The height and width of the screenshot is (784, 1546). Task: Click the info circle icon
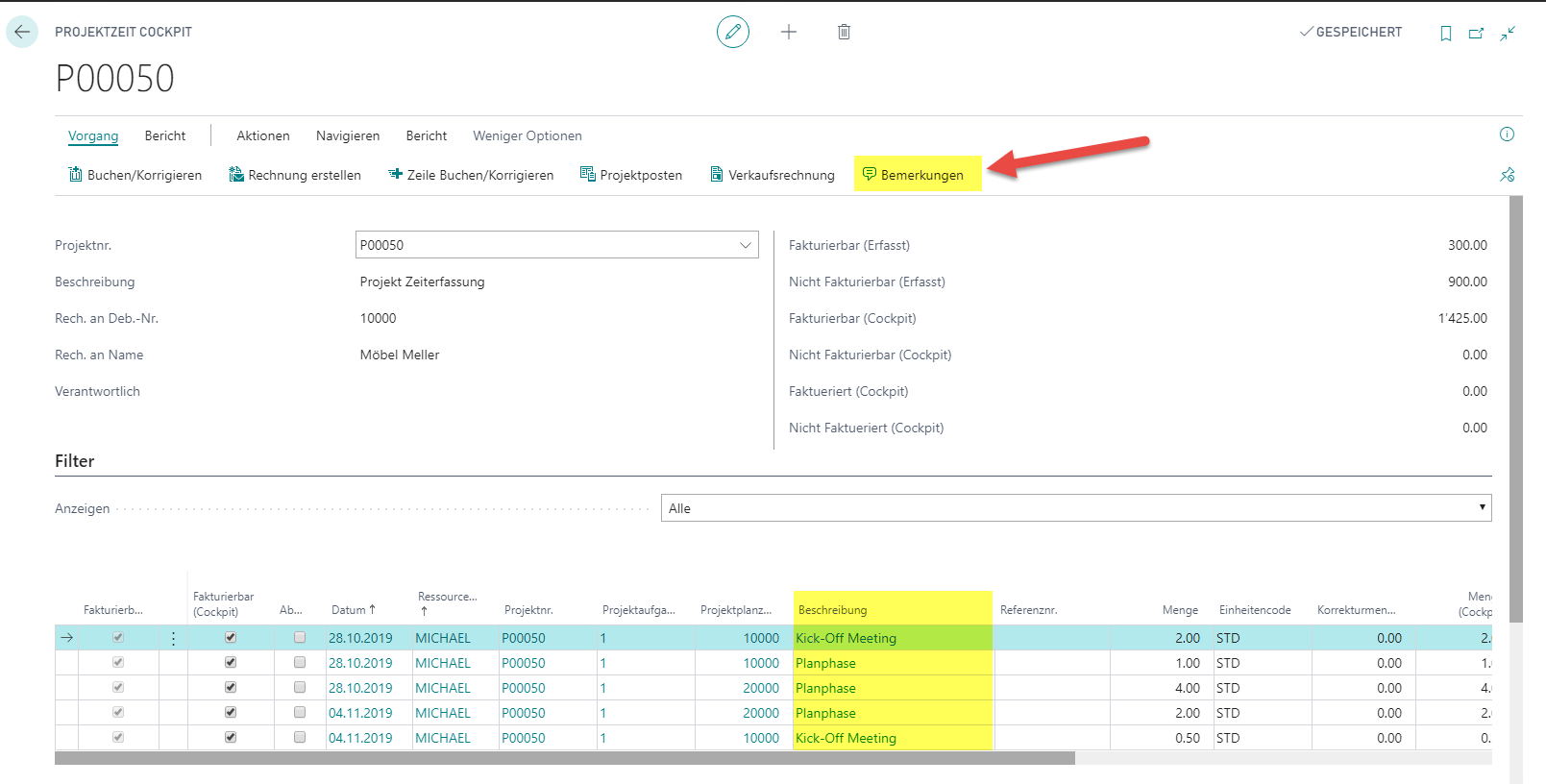[x=1507, y=135]
